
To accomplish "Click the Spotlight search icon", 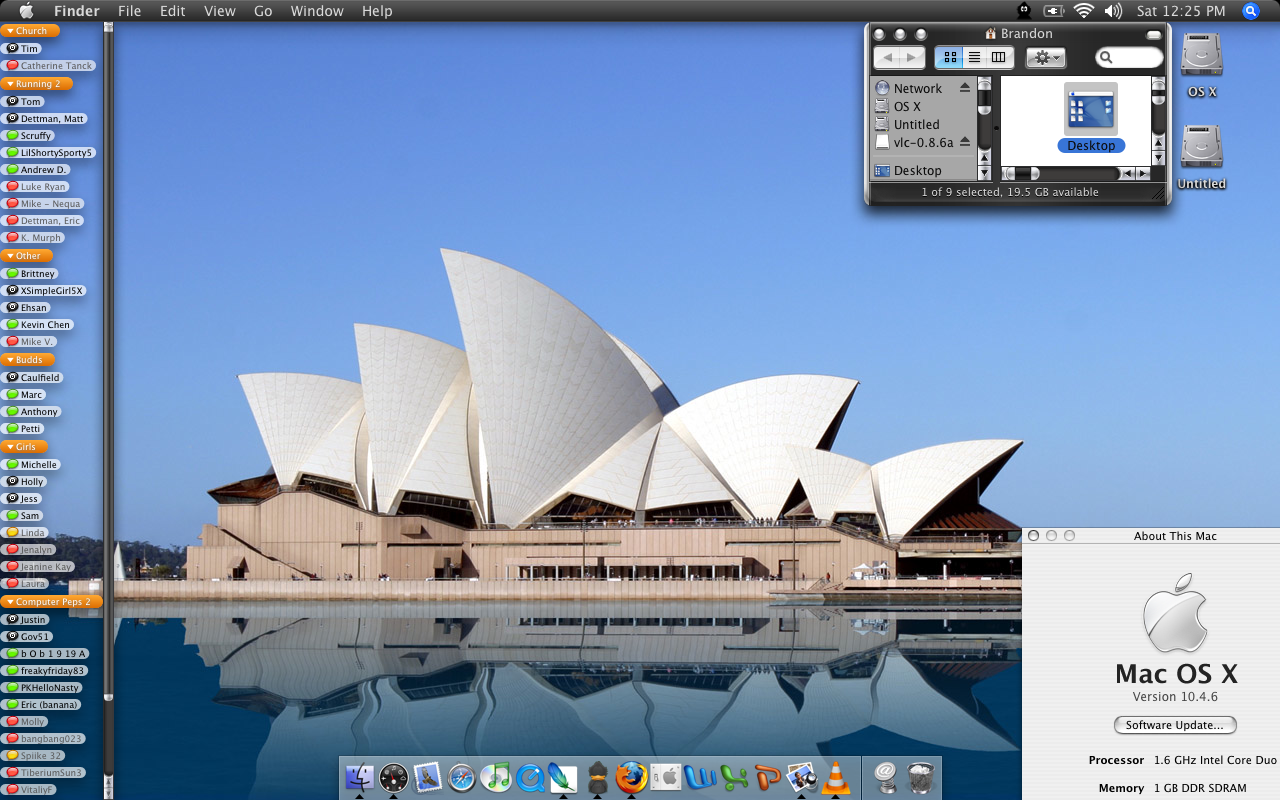I will [x=1250, y=11].
